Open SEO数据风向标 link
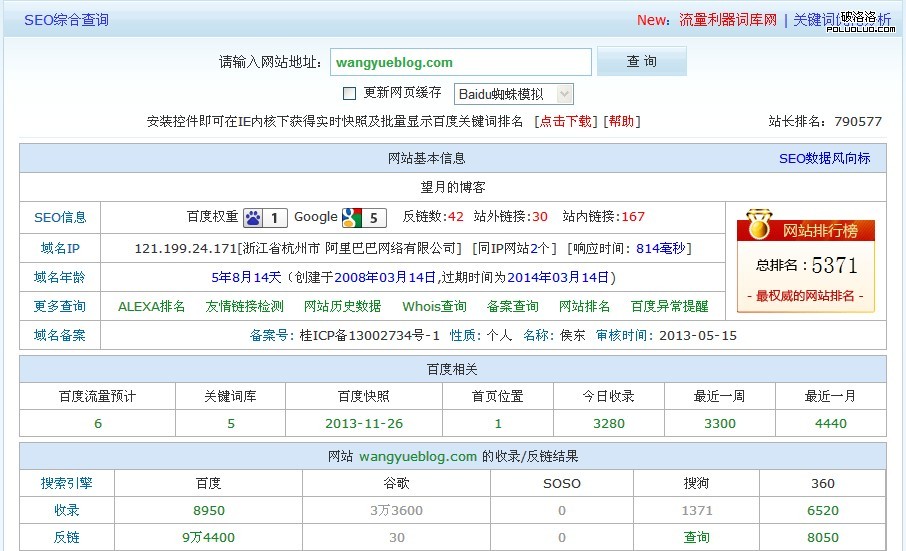The height and width of the screenshot is (551, 906). [824, 158]
